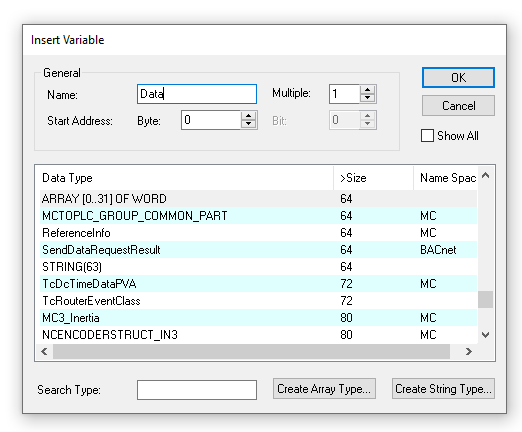Click the horizontal scroll right arrow
Image resolution: width=522 pixels, height=432 pixels.
(469, 351)
